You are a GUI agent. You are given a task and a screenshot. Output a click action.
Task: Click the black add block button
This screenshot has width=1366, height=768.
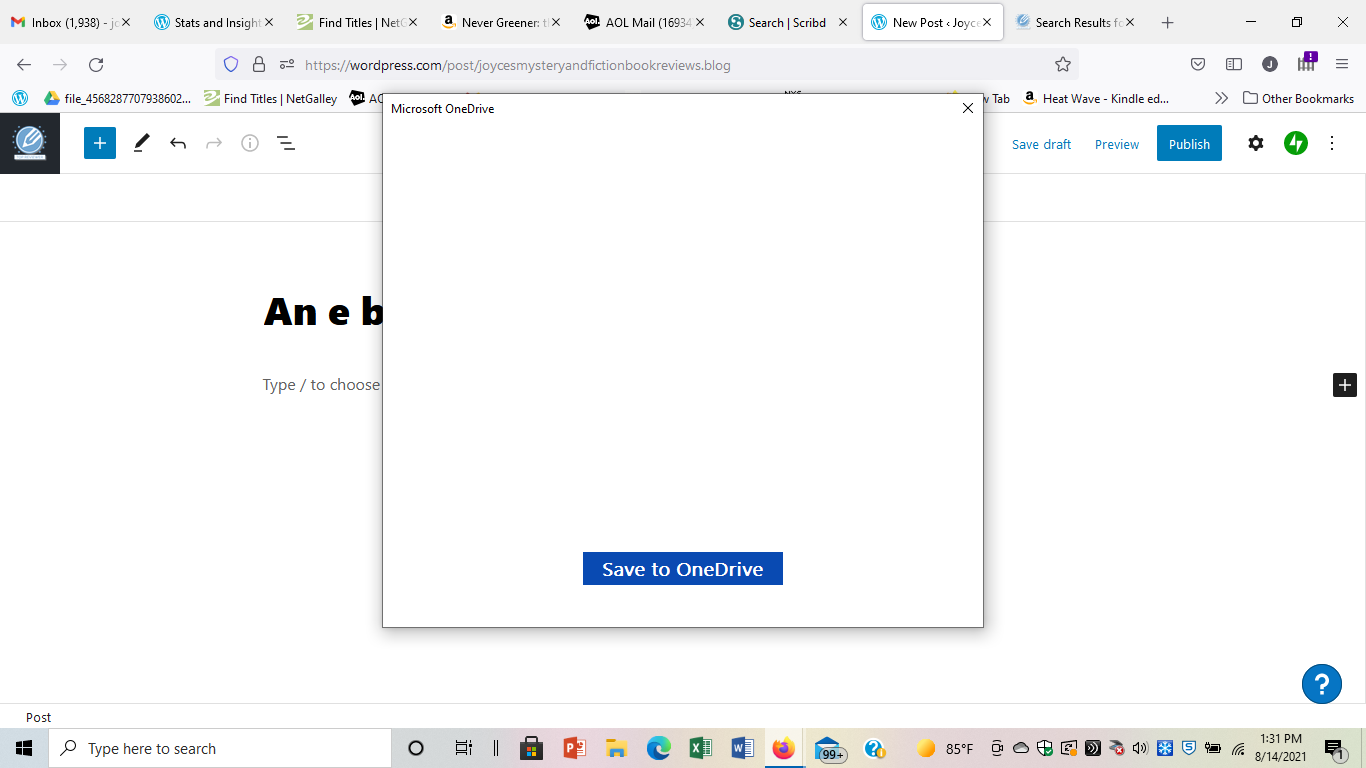(x=1344, y=385)
